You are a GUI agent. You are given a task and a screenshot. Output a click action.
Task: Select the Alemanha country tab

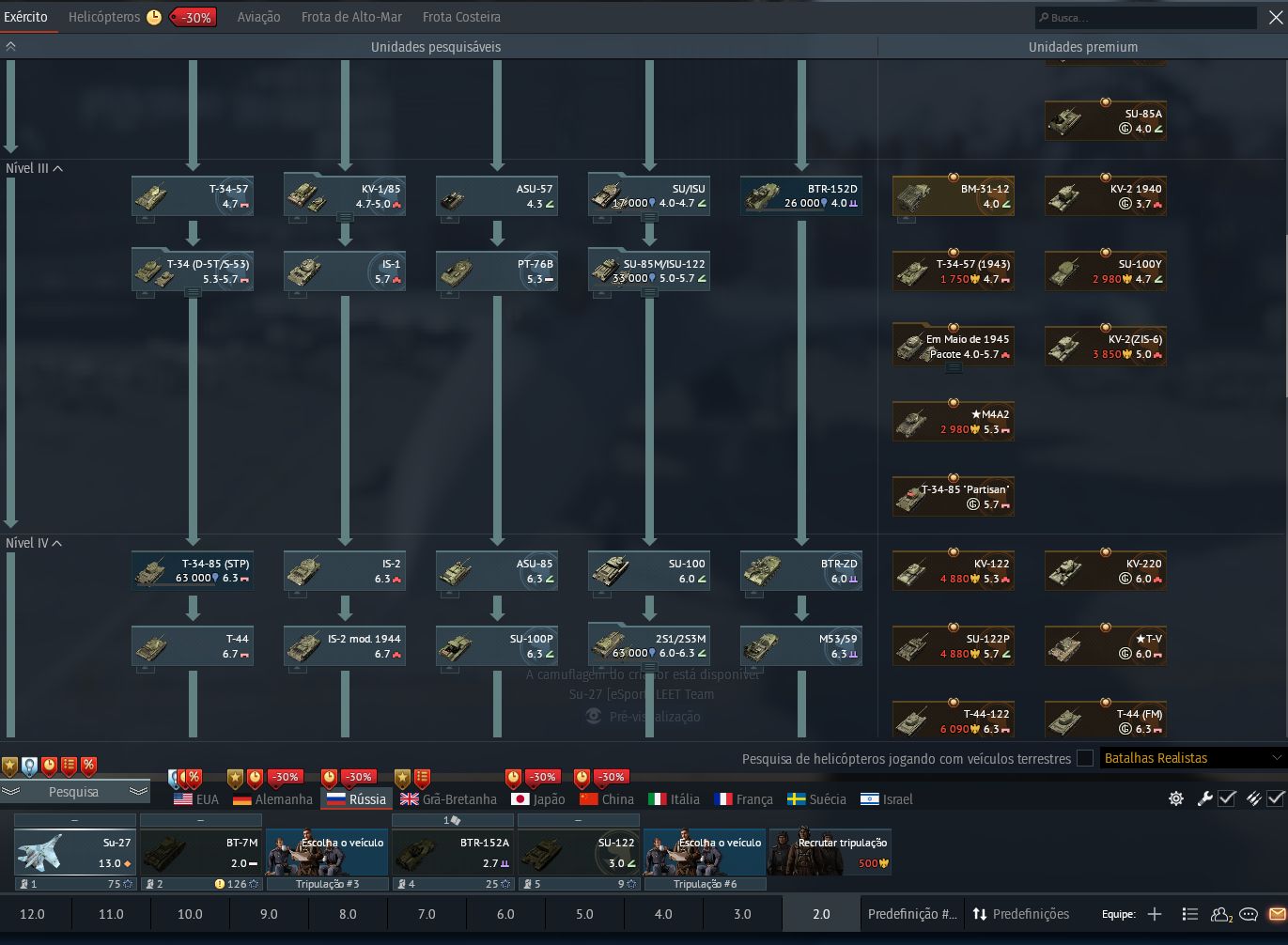(x=272, y=799)
